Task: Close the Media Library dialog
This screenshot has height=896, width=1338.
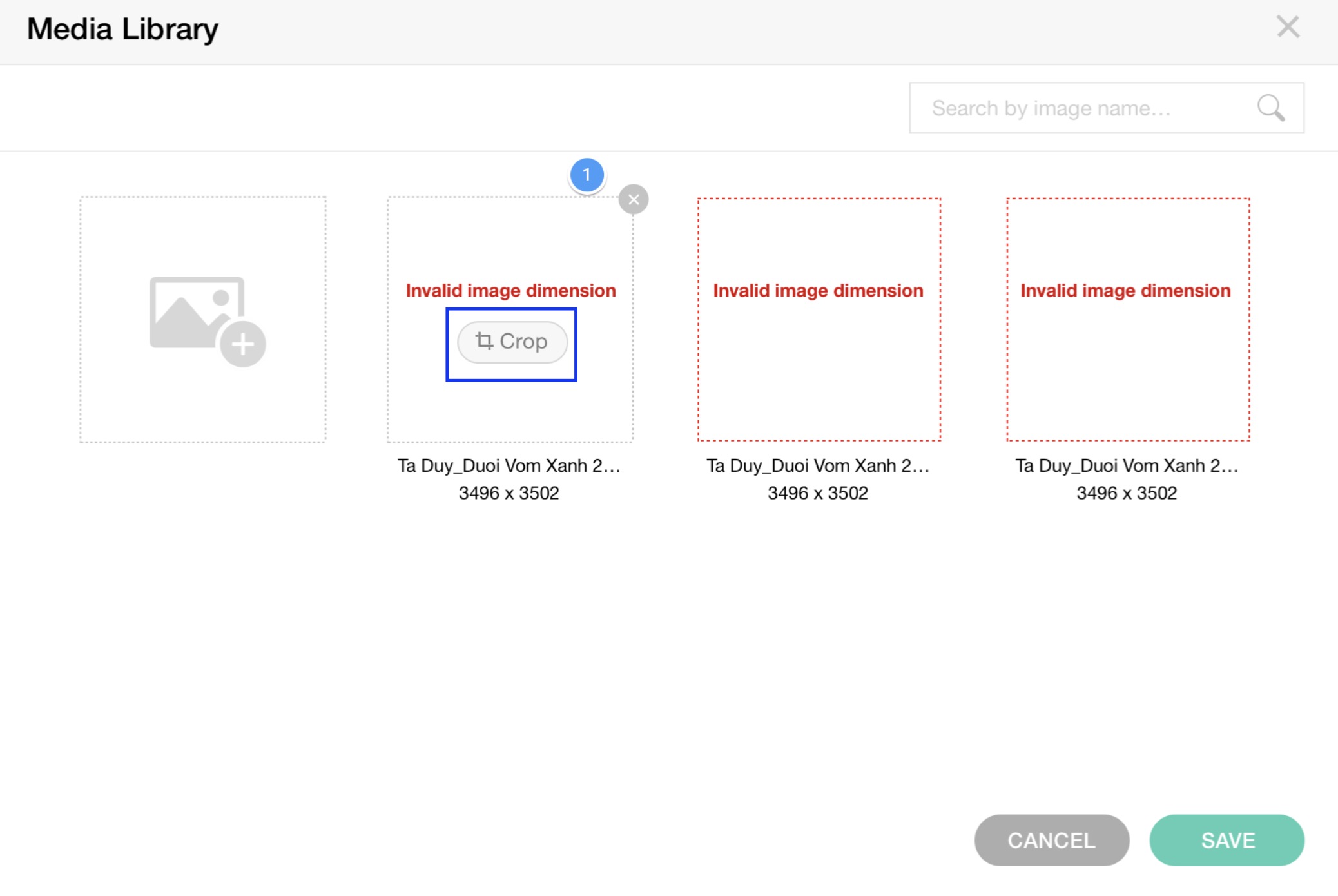Action: (x=1287, y=28)
